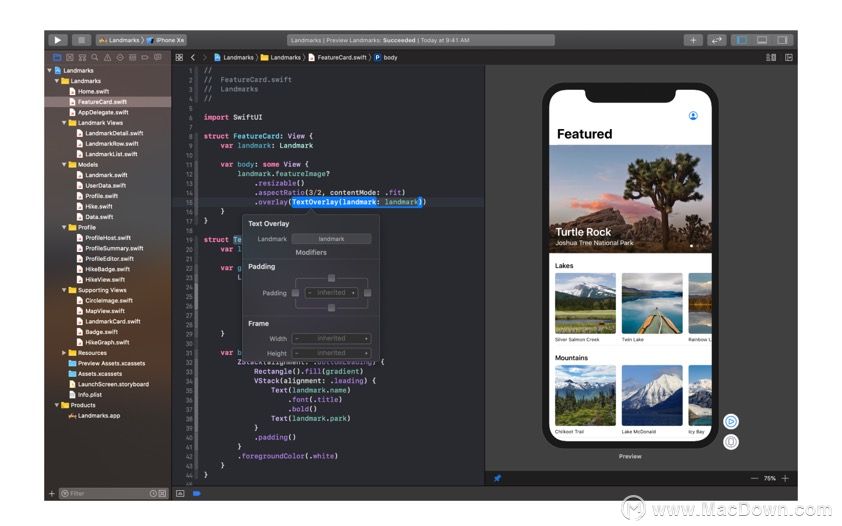The image size is (842, 526).
Task: Pin the preview with the pin icon
Action: coord(497,478)
